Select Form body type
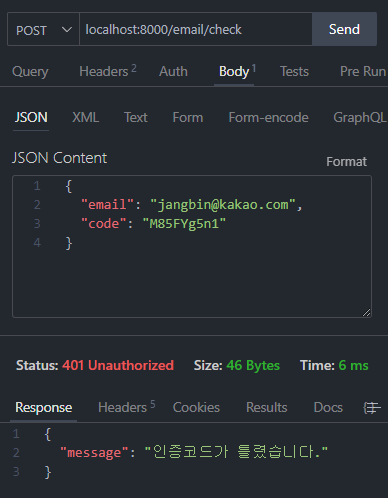This screenshot has width=388, height=498. tap(188, 117)
